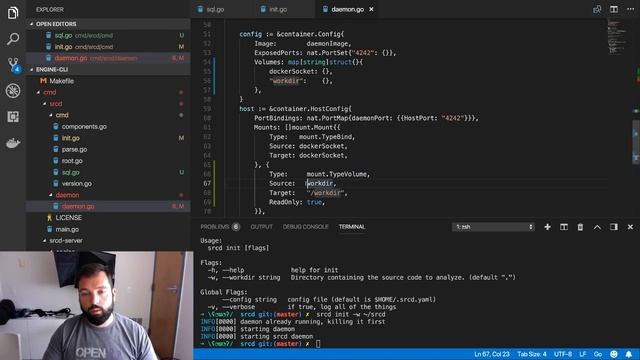640x360 pixels.
Task: Change LF line ending in status bar
Action: (582, 354)
